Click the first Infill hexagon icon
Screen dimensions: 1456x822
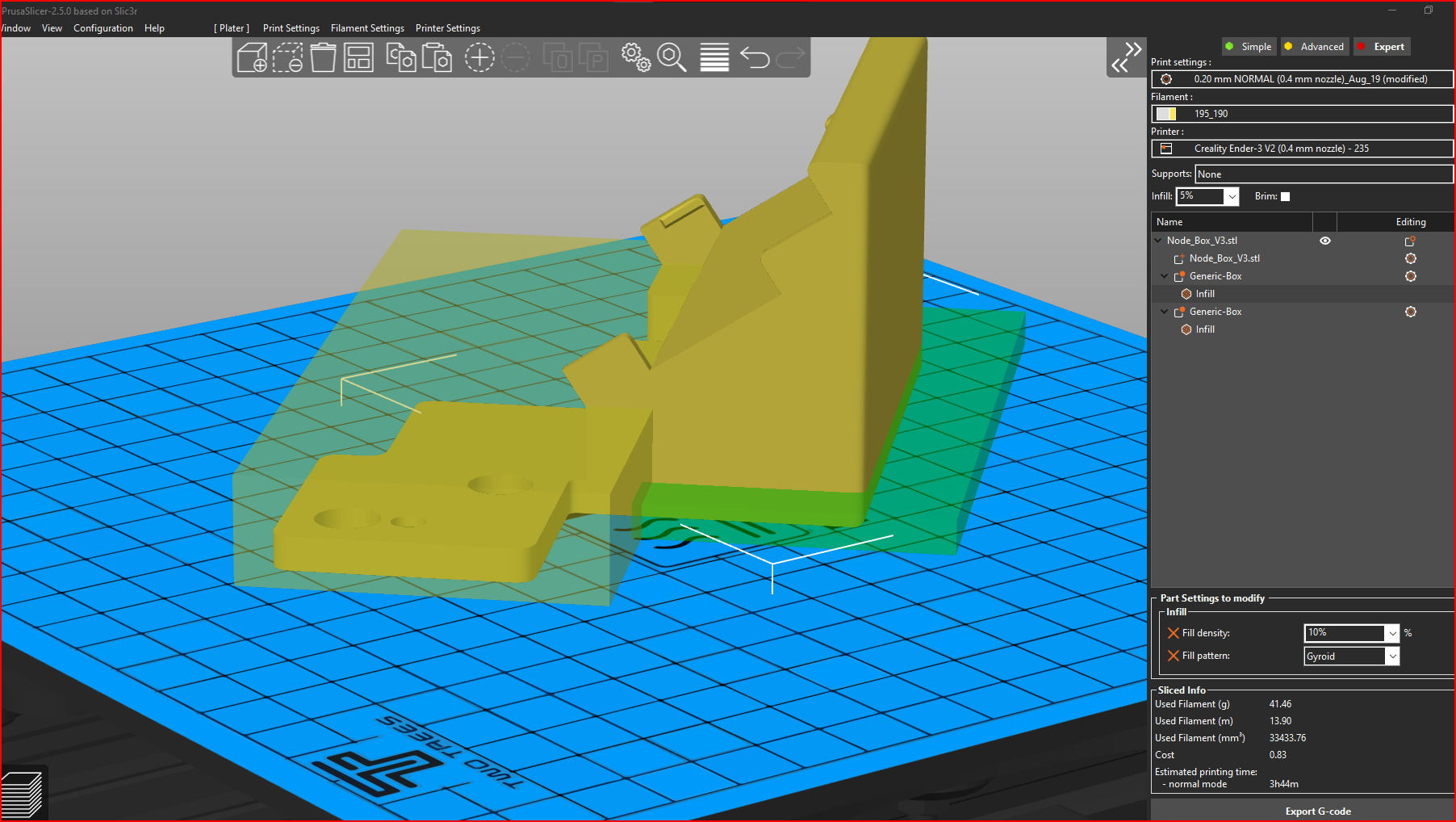1186,294
